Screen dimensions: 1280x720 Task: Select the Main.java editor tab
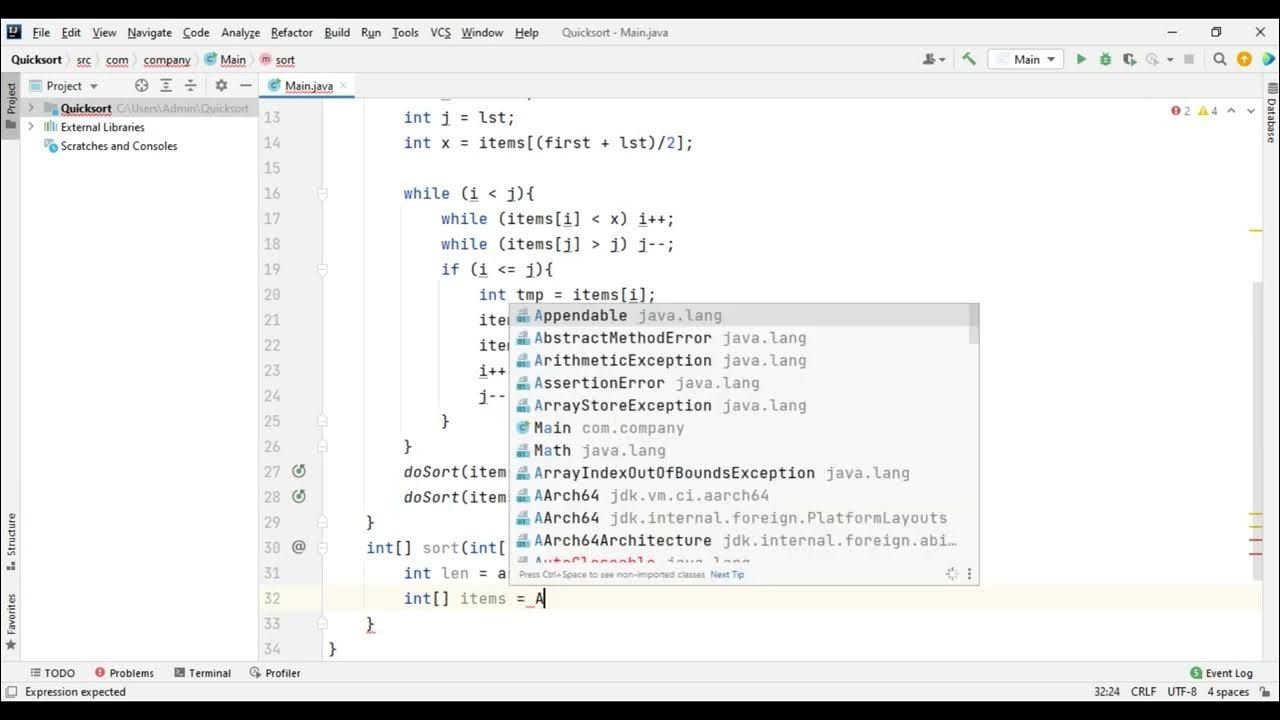click(307, 86)
